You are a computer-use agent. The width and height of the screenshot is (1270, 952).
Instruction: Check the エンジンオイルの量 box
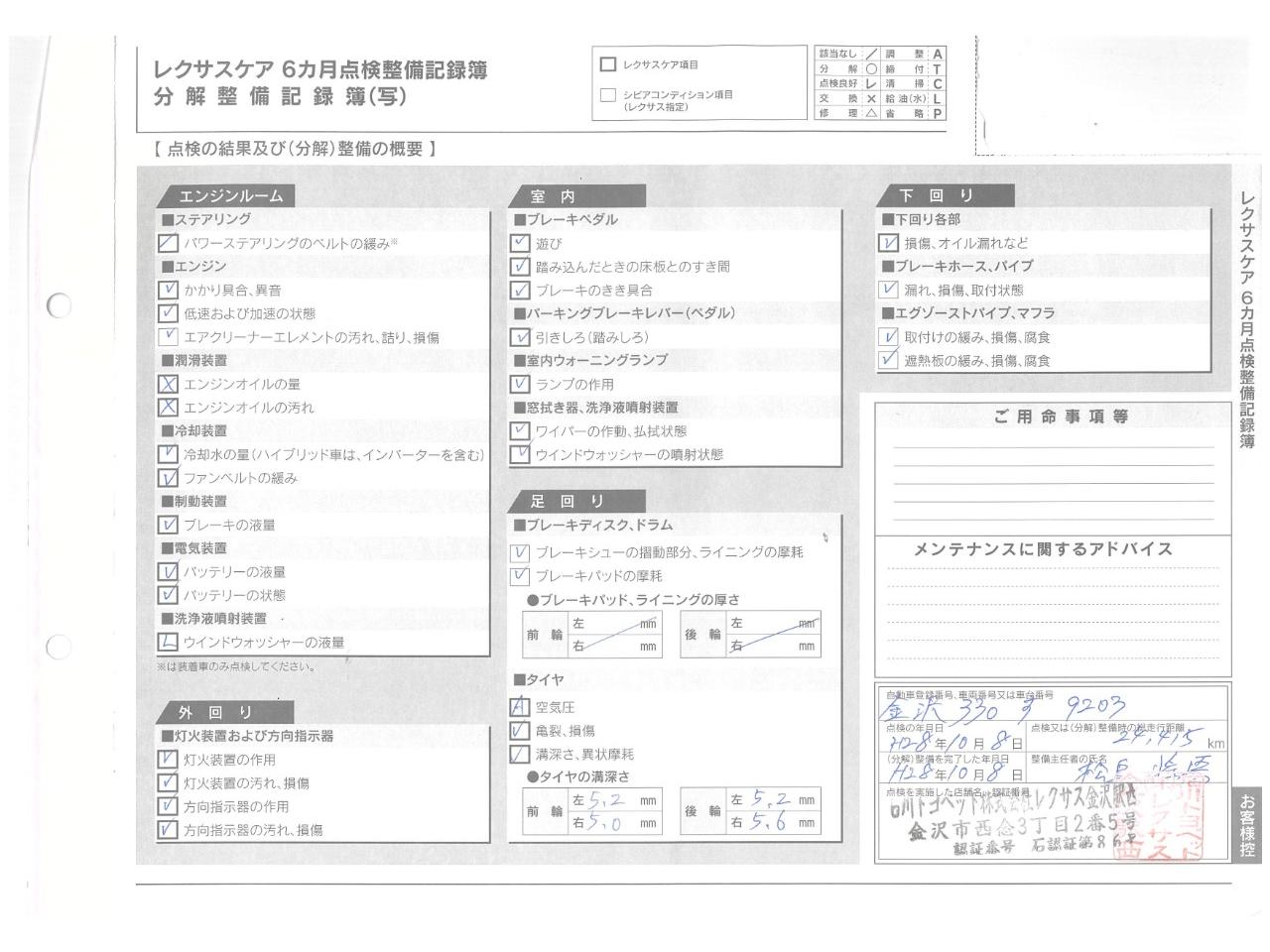(x=168, y=384)
